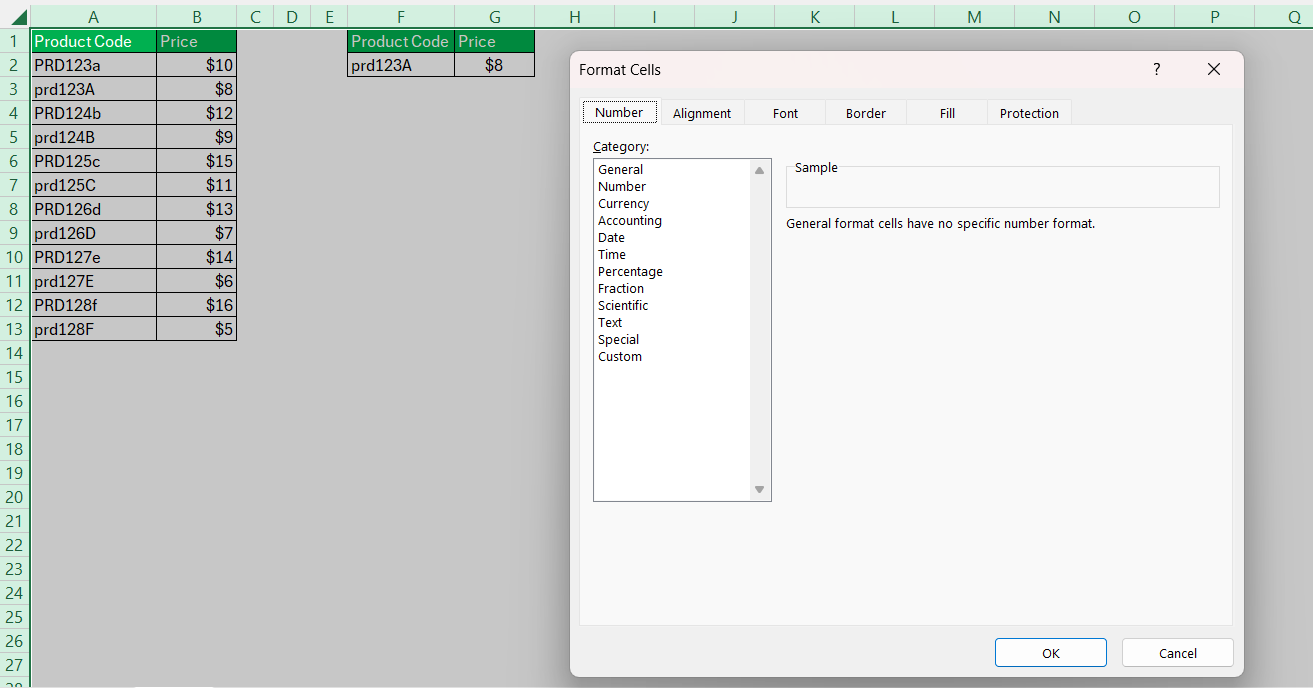Screen dimensions: 1313x688
Task: Select column F header
Action: pos(401,17)
